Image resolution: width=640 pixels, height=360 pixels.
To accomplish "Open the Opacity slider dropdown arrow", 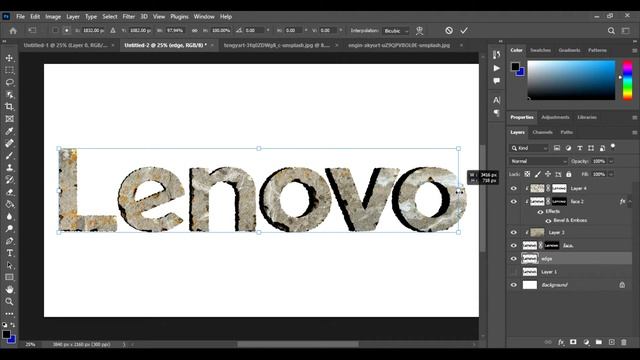I will point(611,162).
